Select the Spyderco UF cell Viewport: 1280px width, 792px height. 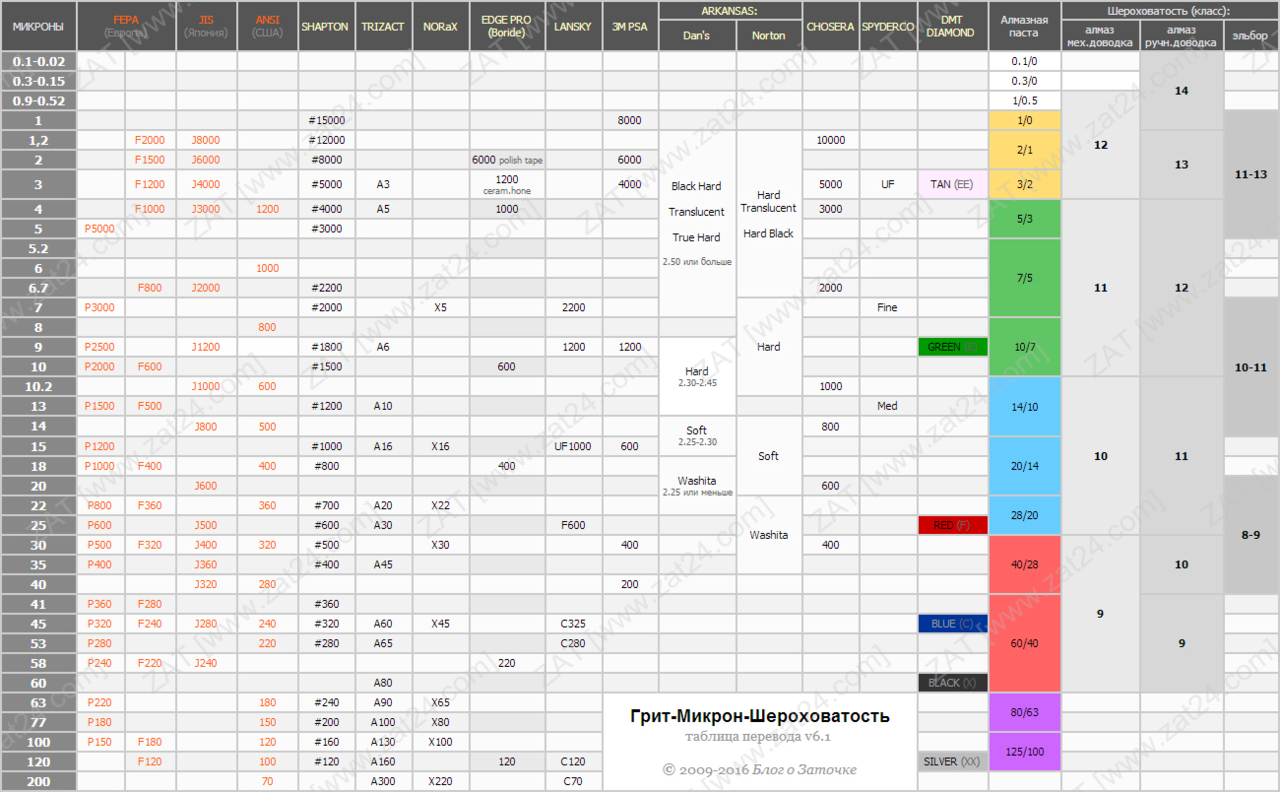(887, 184)
